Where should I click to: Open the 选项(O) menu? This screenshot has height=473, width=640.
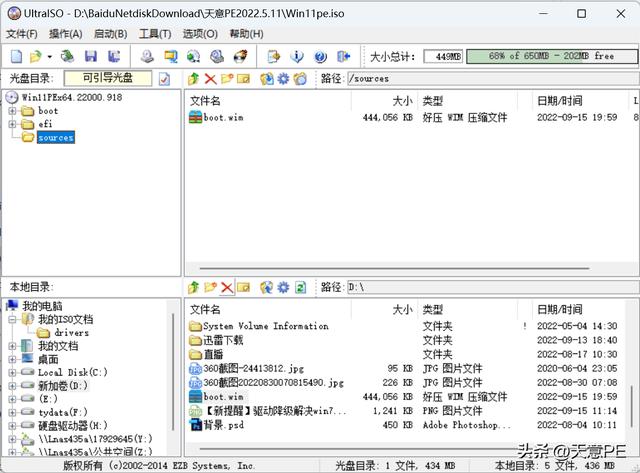tap(200, 34)
